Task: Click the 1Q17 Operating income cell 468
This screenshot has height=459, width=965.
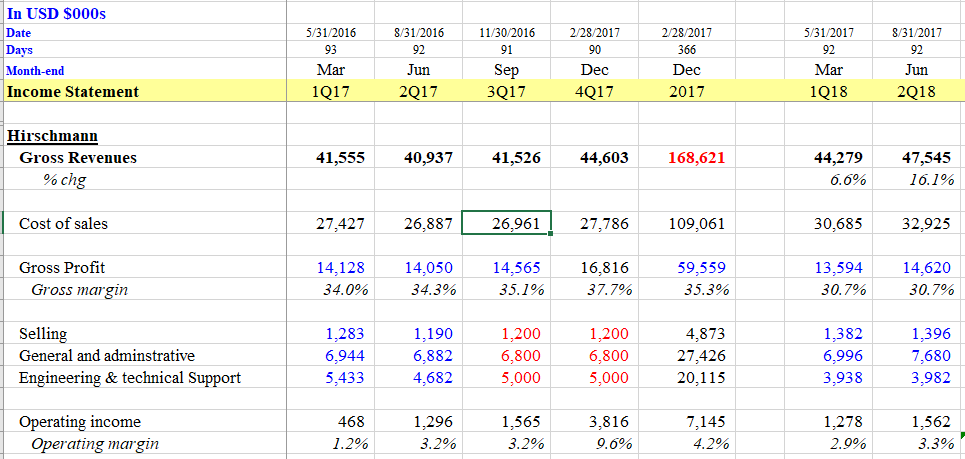Action: tap(352, 421)
